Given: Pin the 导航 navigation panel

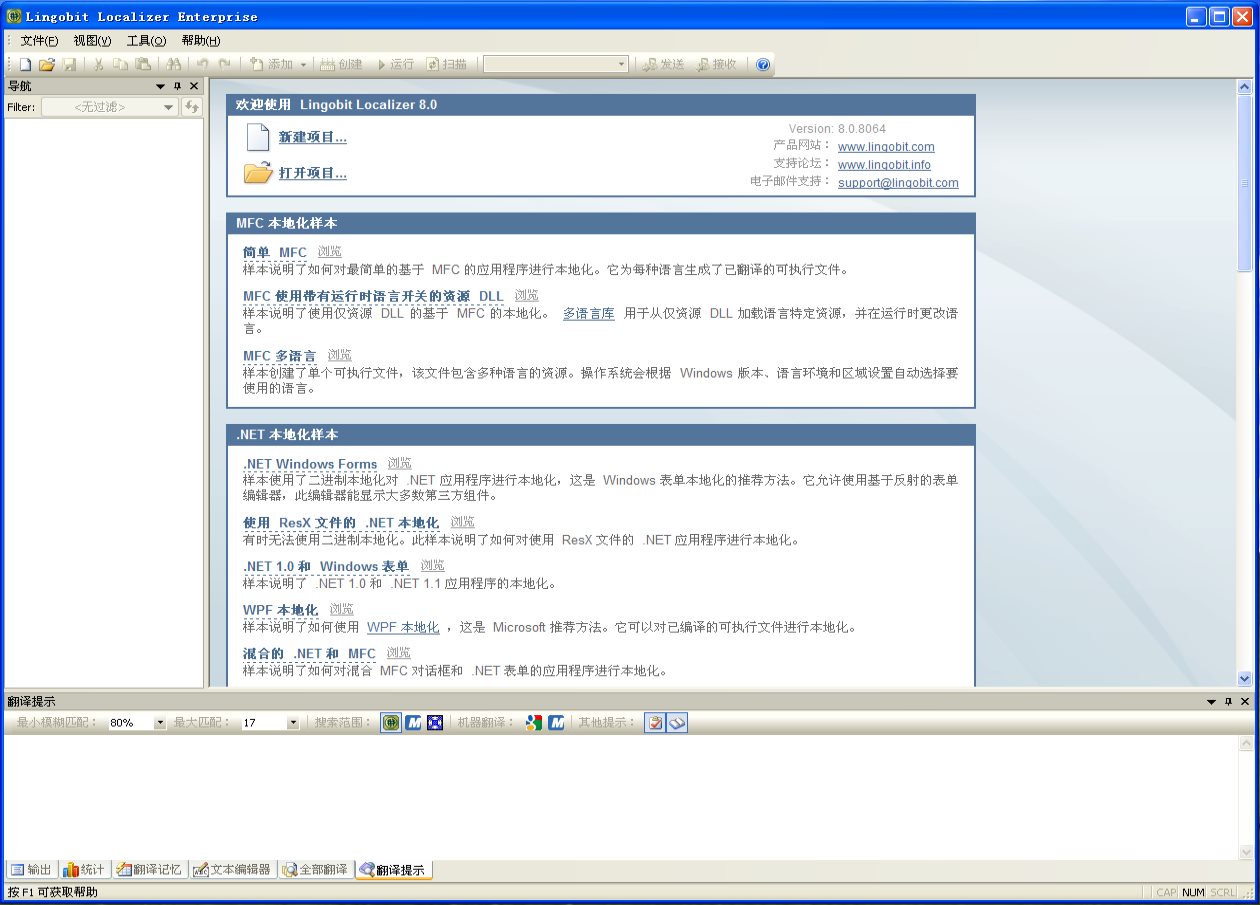Looking at the screenshot, I should [177, 86].
